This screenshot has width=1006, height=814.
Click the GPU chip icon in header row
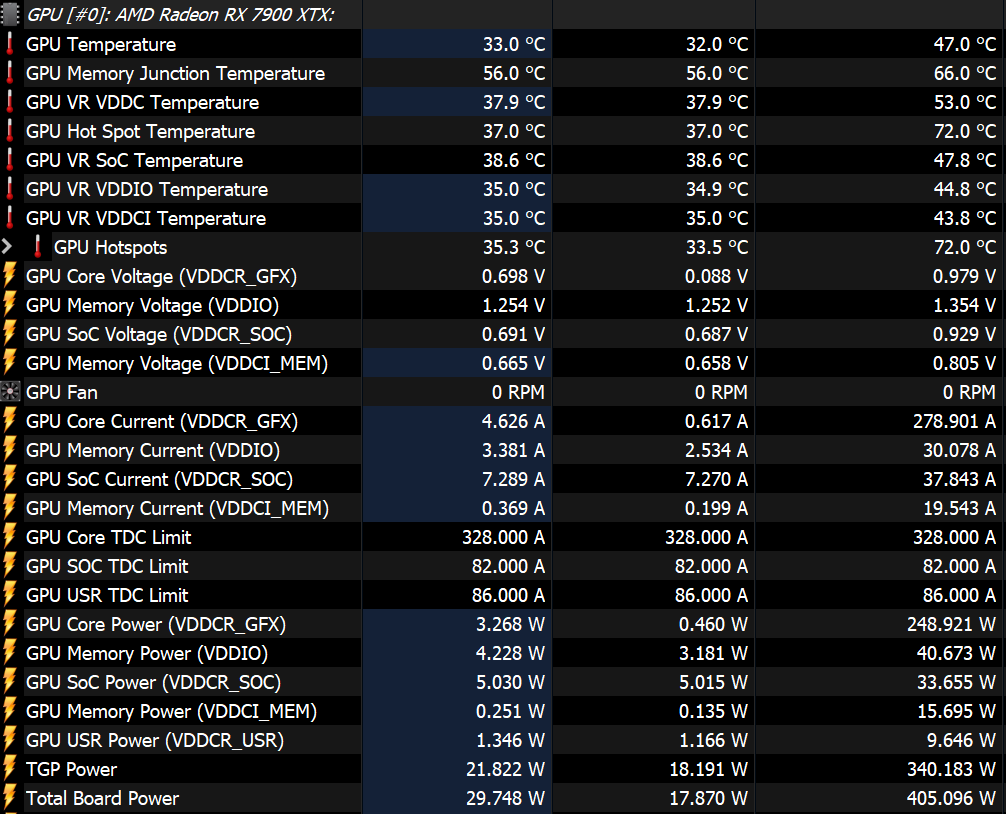[x=10, y=14]
